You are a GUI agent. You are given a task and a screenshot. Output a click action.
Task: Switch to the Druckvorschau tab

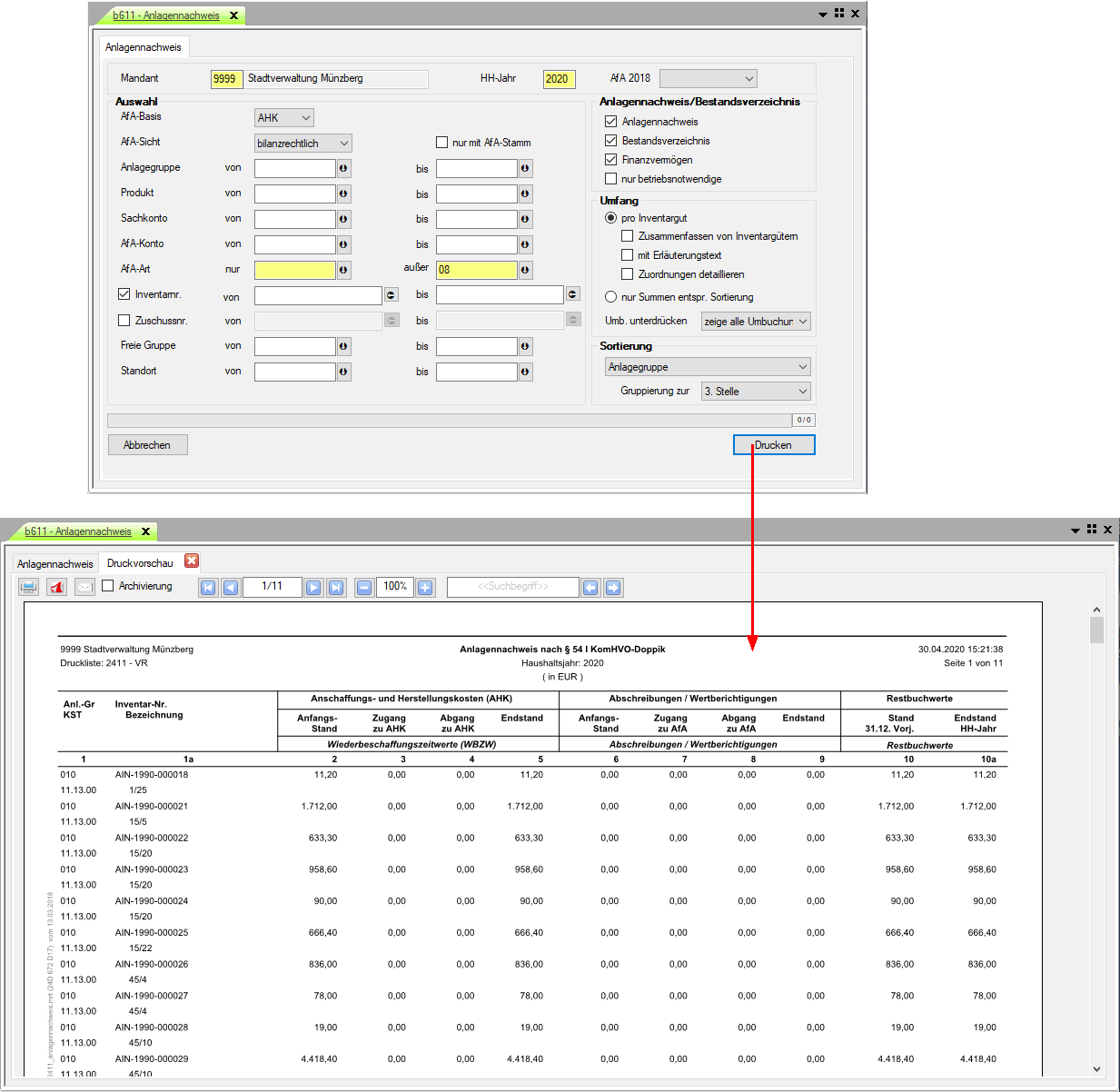(x=140, y=563)
